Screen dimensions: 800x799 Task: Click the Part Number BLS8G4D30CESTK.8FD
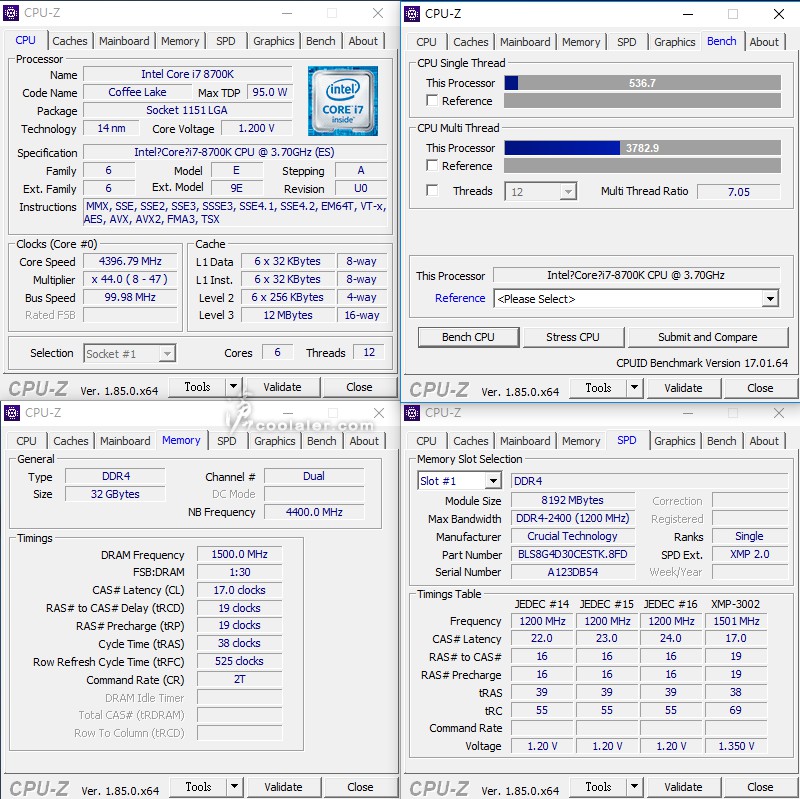pos(572,554)
